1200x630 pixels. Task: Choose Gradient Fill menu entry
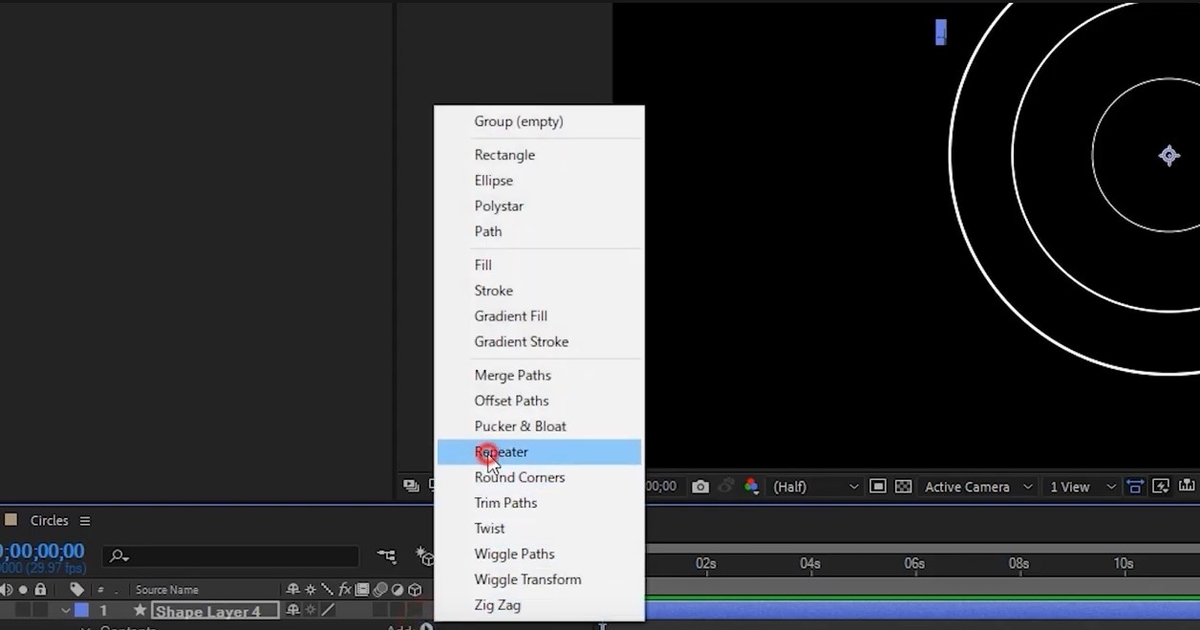coord(540,316)
